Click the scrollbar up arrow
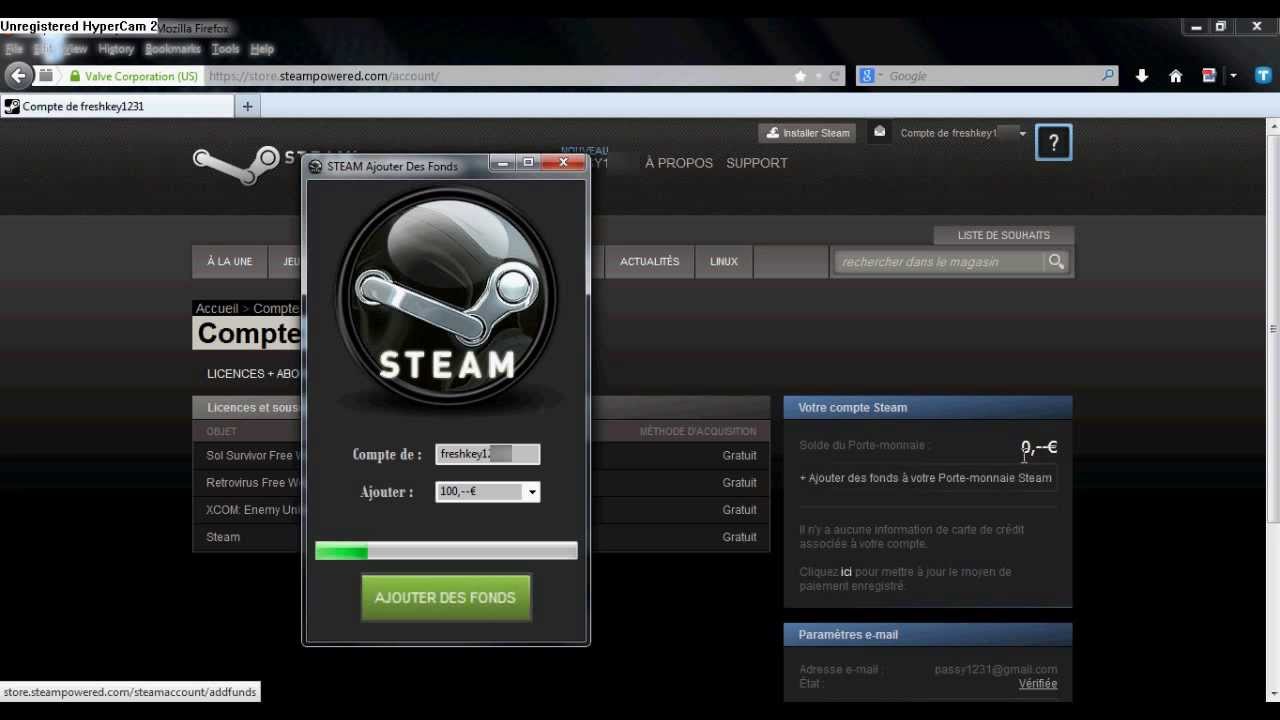Viewport: 1280px width, 720px height. [x=1273, y=125]
